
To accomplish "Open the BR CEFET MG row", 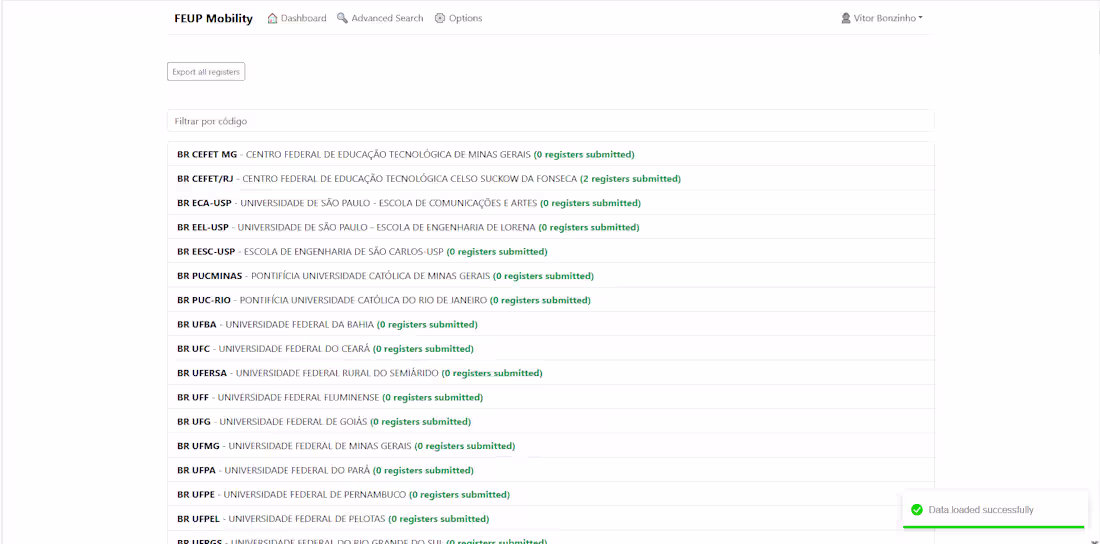I will click(x=551, y=154).
